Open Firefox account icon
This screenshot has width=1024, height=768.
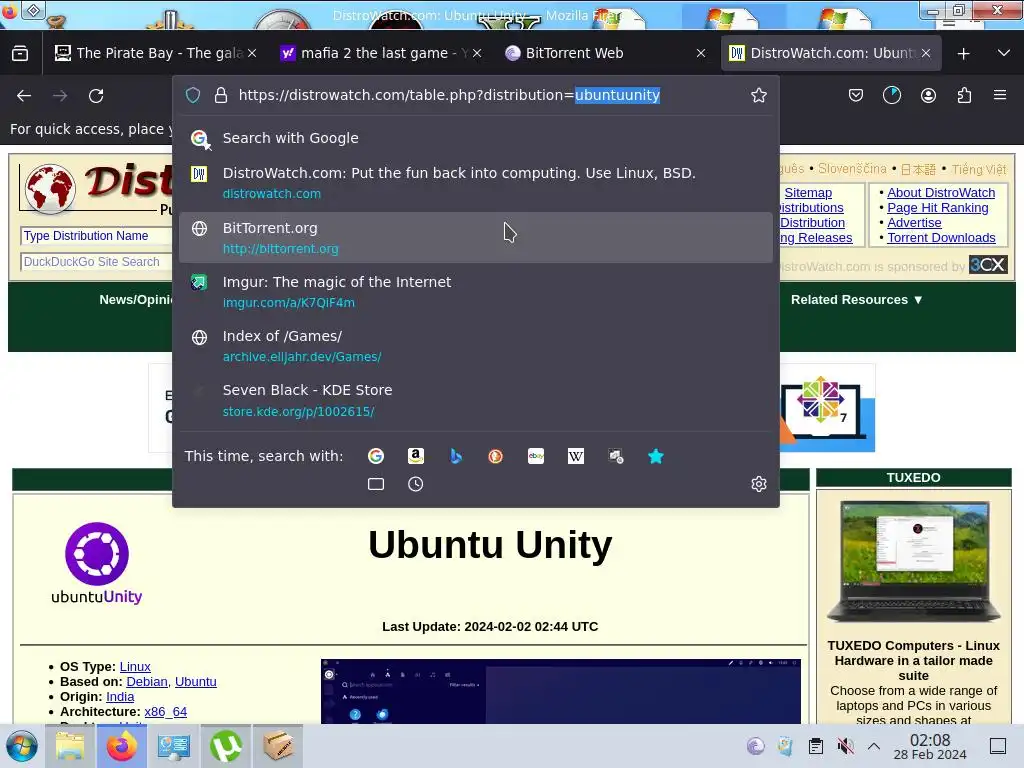point(928,96)
